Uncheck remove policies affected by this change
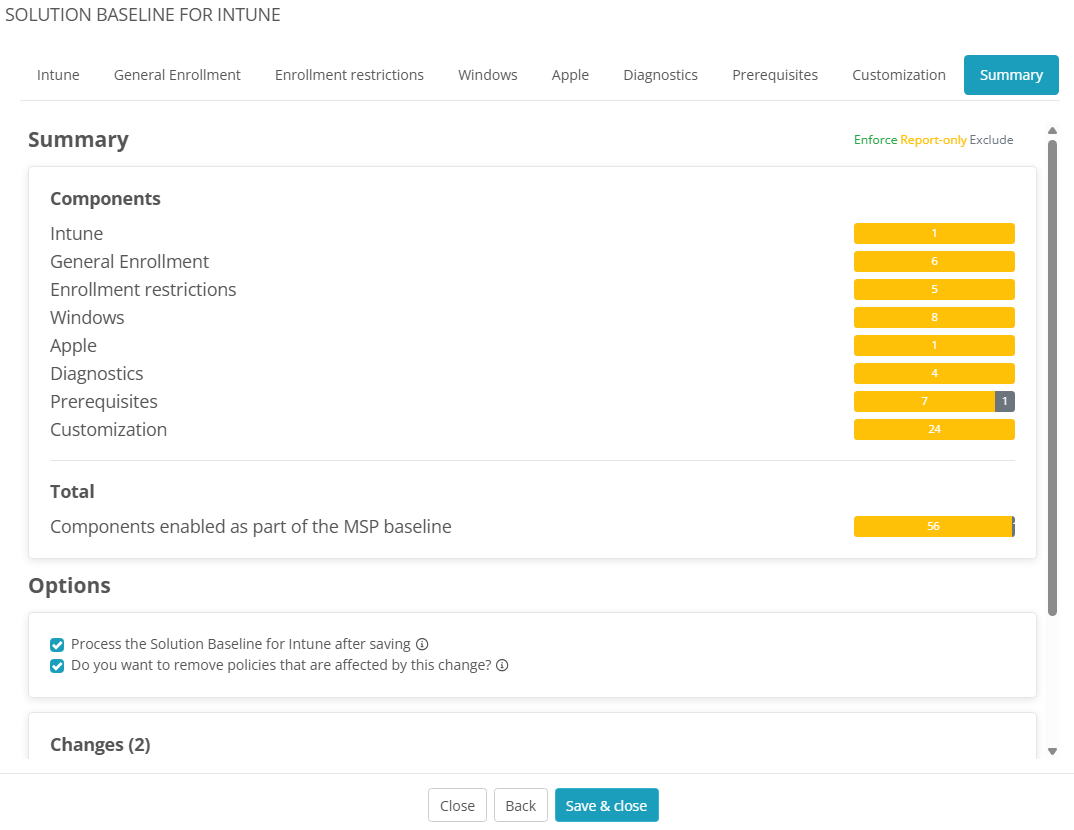Image resolution: width=1074 pixels, height=830 pixels. coord(57,666)
